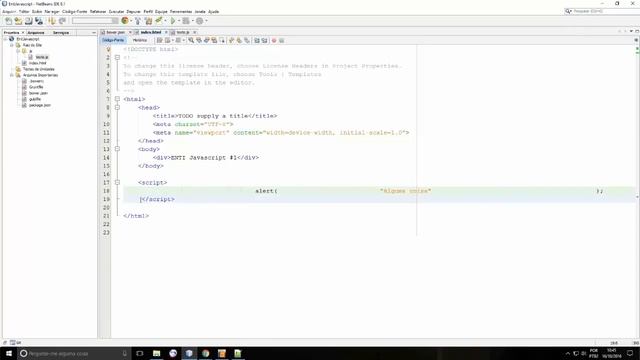Open the Ferramentas menu
This screenshot has width=640, height=360.
point(181,11)
